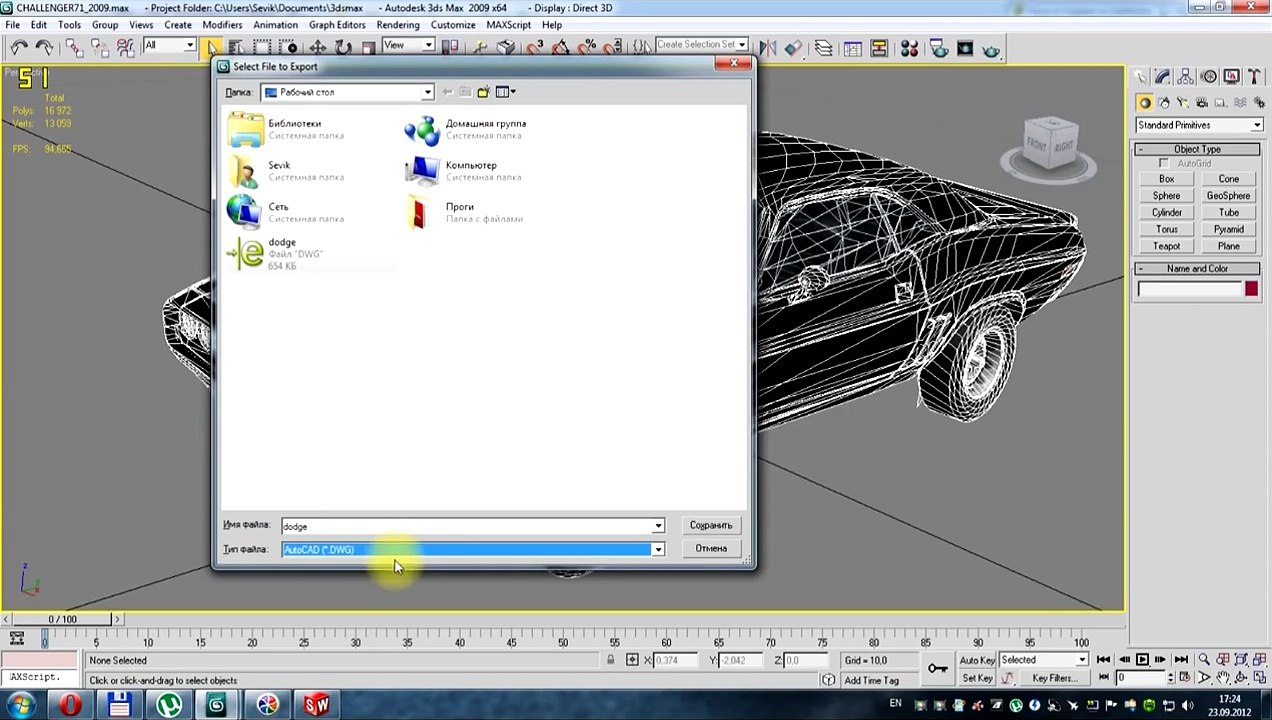
Task: Open the View Menu dropdown in dialog toolbar
Action: pos(505,92)
